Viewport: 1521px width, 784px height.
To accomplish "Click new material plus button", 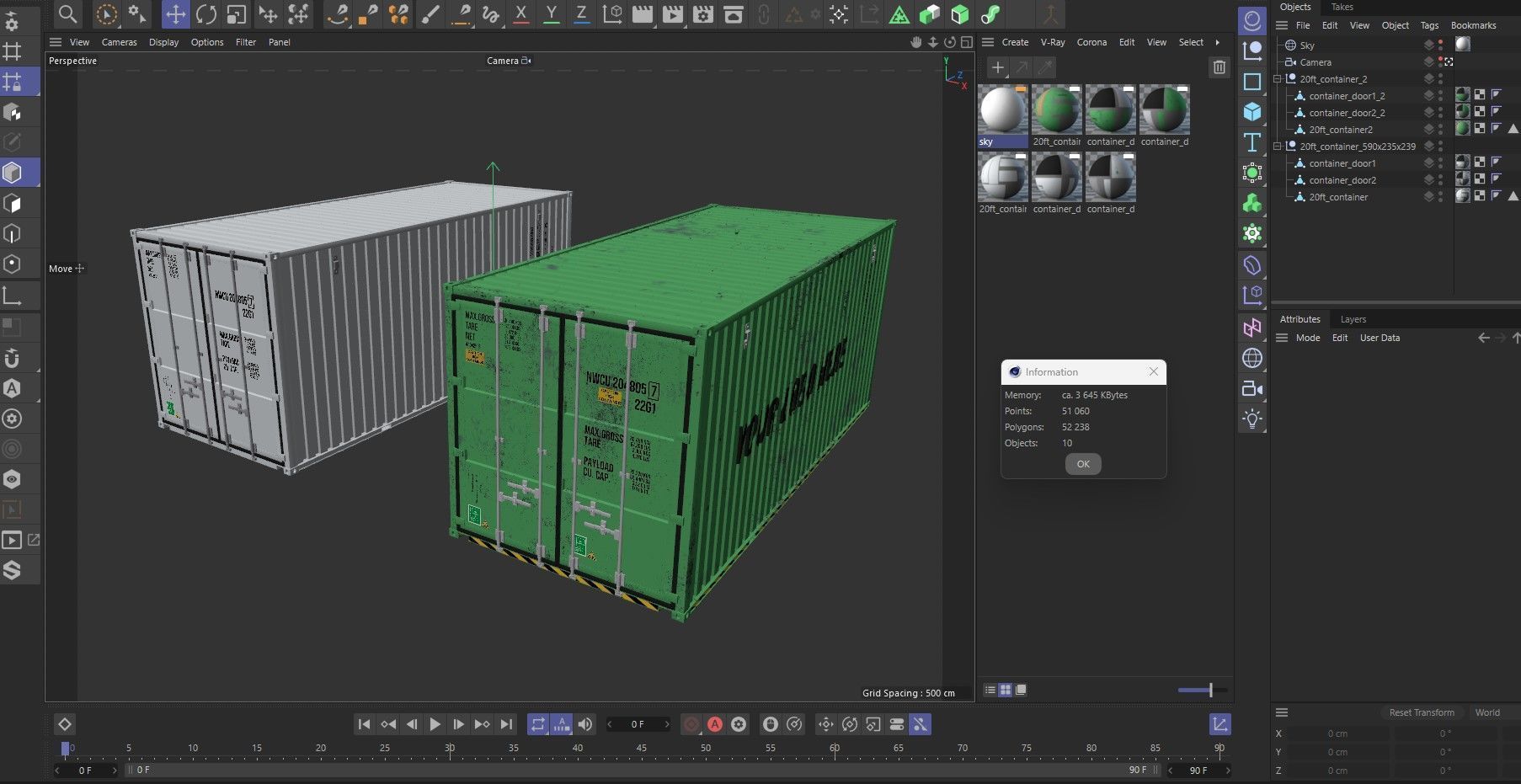I will click(x=997, y=67).
